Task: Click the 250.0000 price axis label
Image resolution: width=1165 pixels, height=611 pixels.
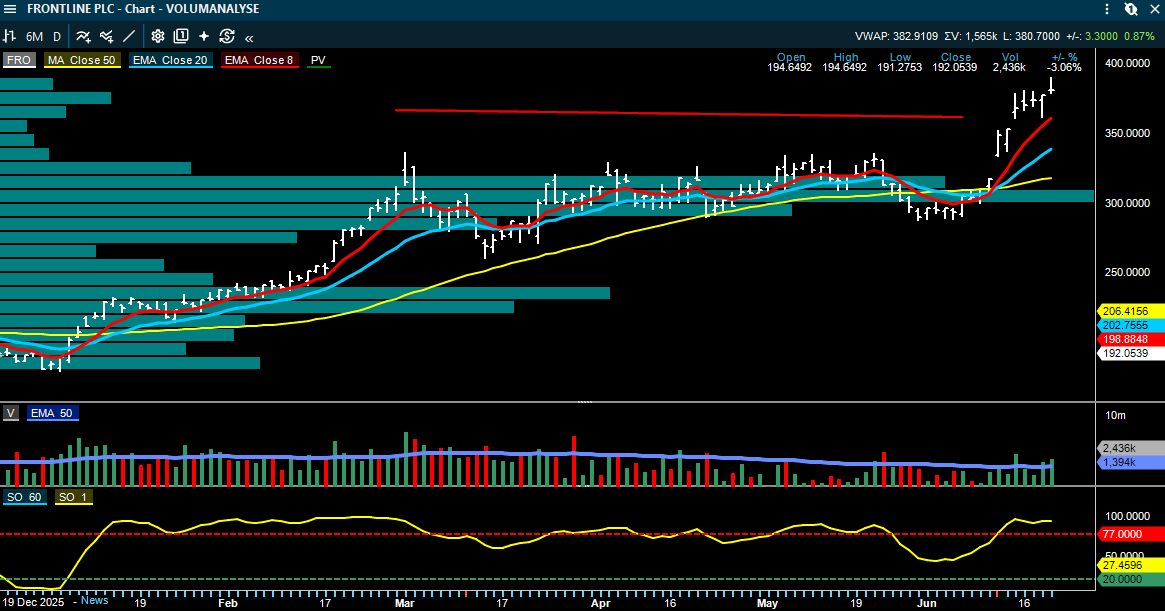Action: pyautogui.click(x=1127, y=272)
